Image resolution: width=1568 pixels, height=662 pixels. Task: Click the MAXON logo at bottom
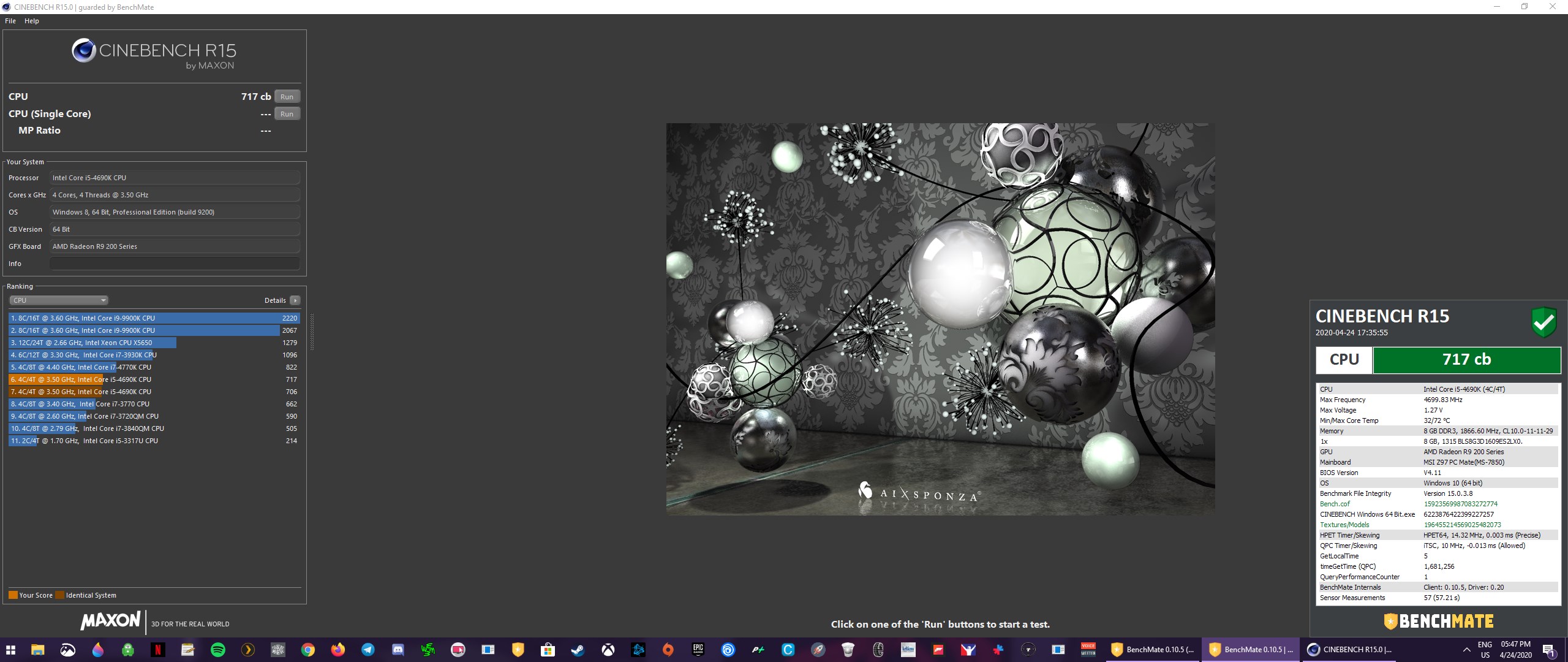111,621
